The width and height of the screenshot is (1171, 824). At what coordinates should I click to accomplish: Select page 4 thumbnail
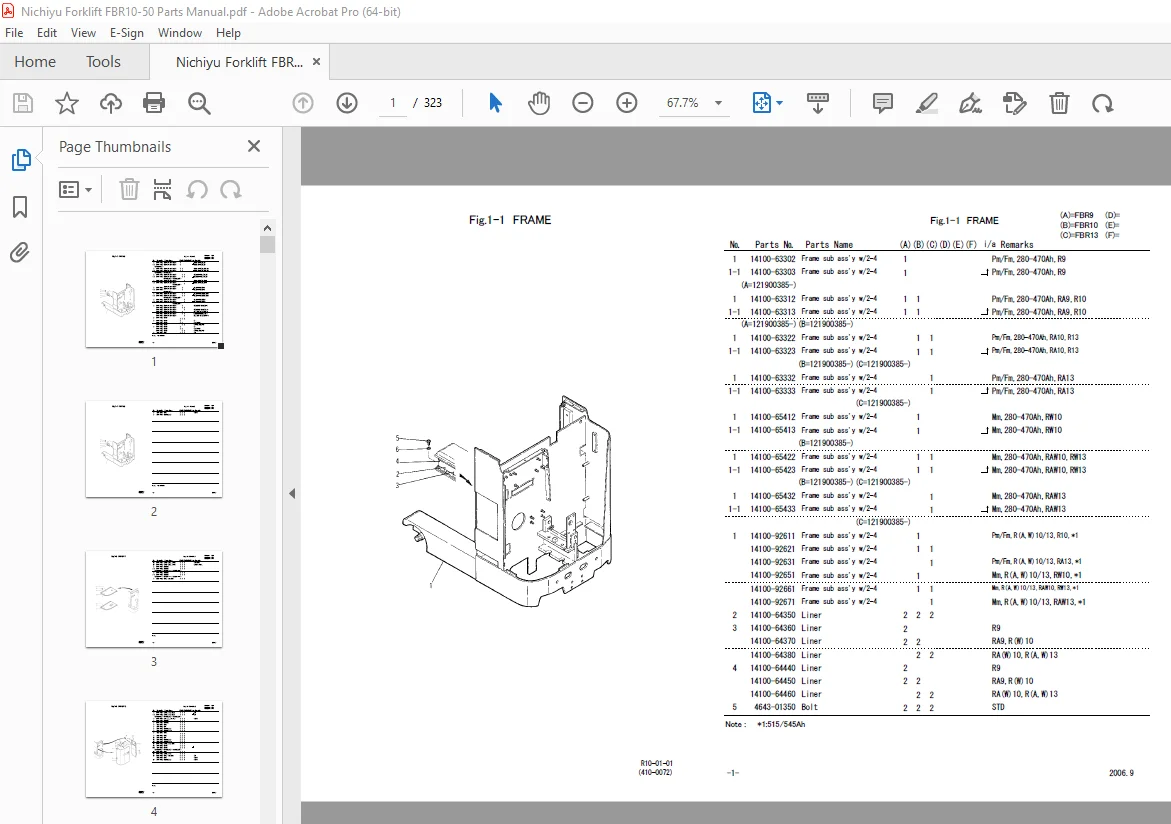[154, 749]
